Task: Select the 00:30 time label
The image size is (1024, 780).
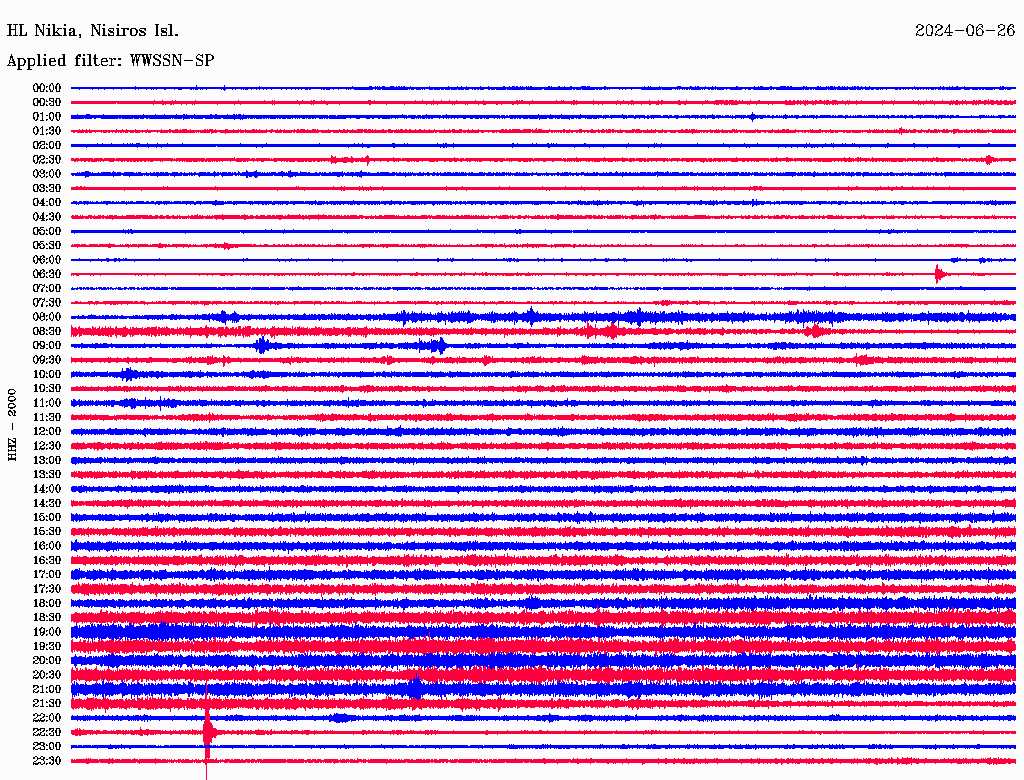Action: 47,102
